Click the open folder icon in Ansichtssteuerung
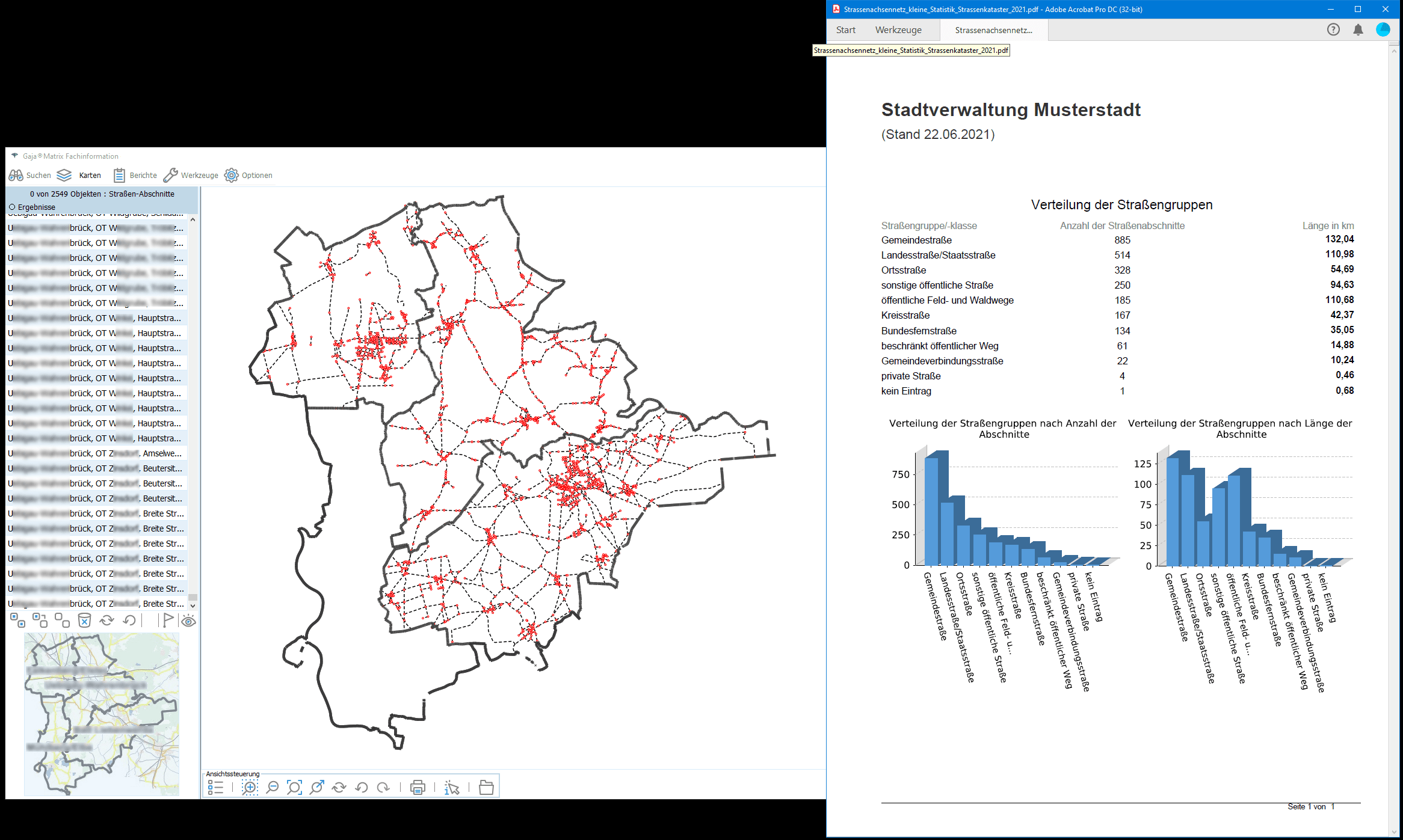The image size is (1403, 840). click(x=486, y=787)
